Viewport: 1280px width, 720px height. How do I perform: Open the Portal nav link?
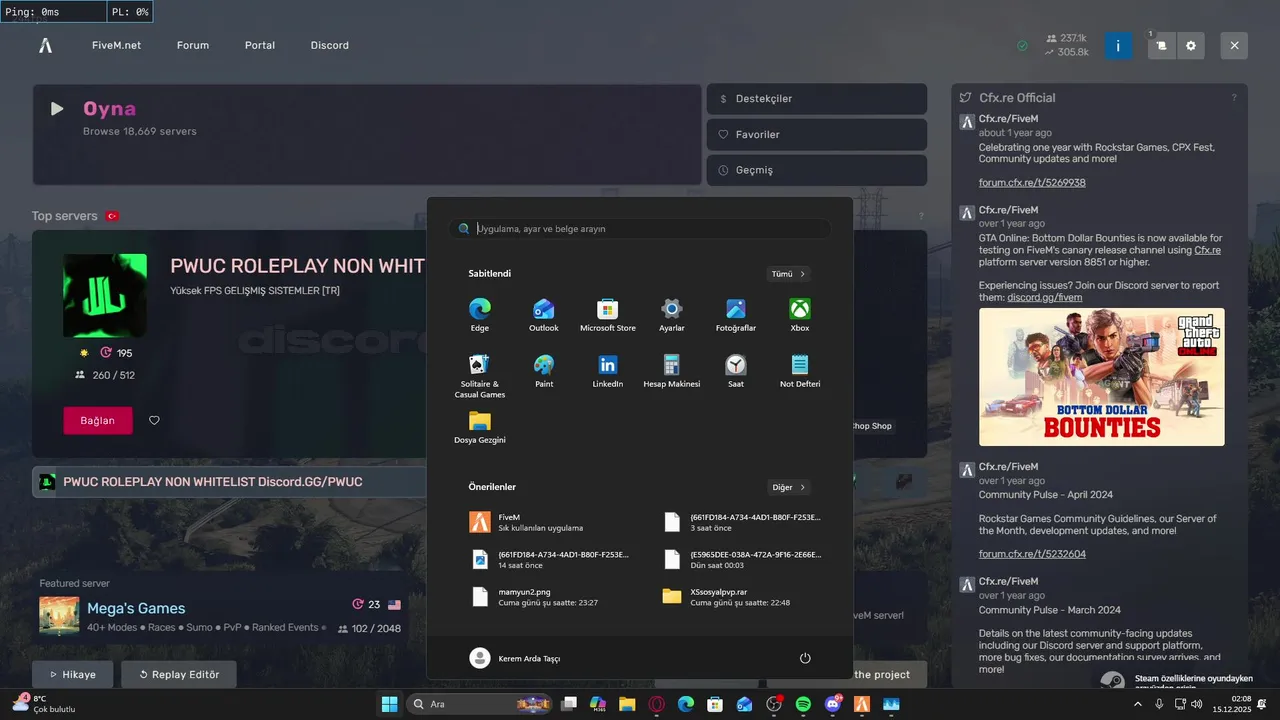(x=260, y=45)
